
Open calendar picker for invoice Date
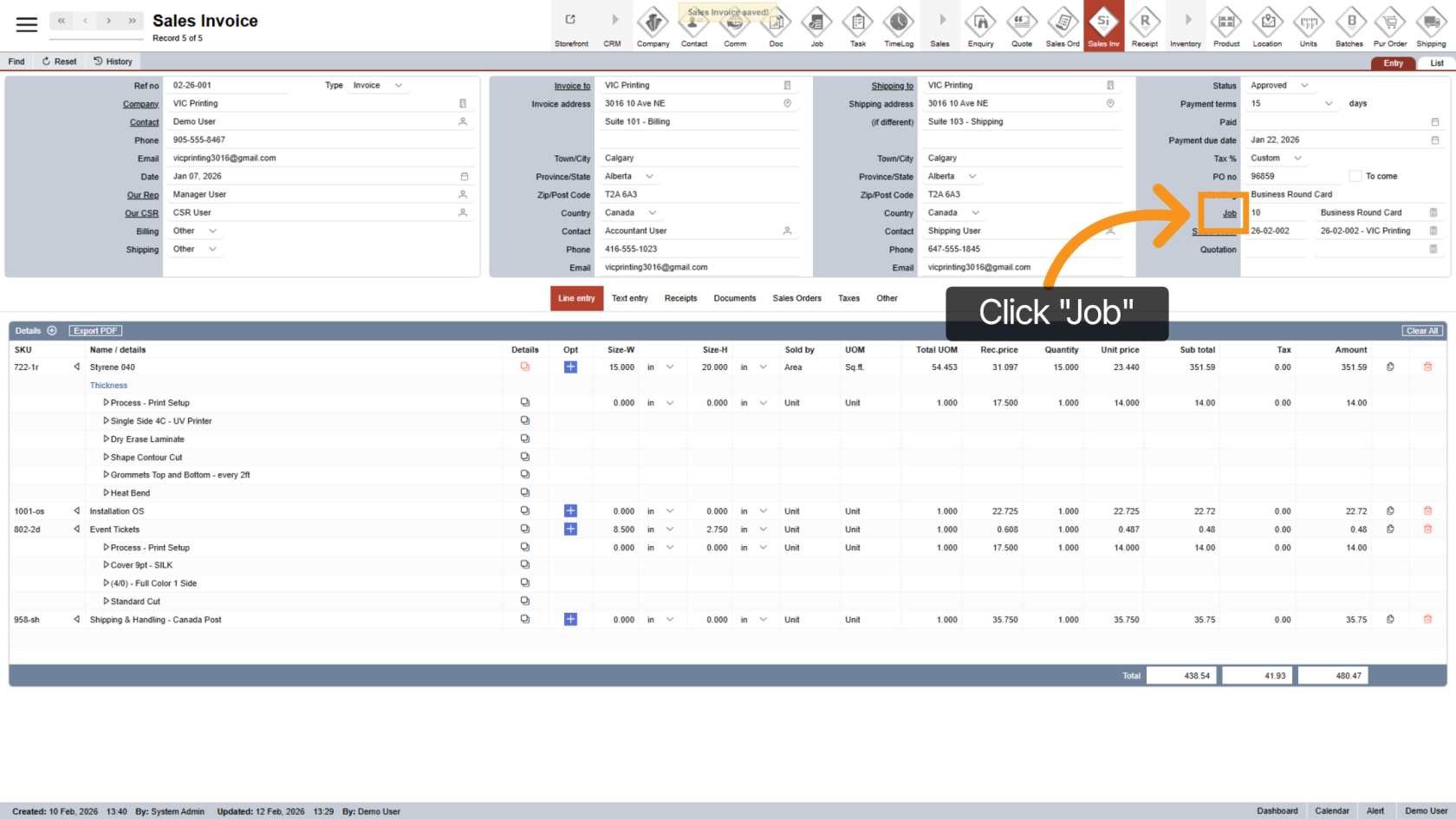pyautogui.click(x=465, y=177)
